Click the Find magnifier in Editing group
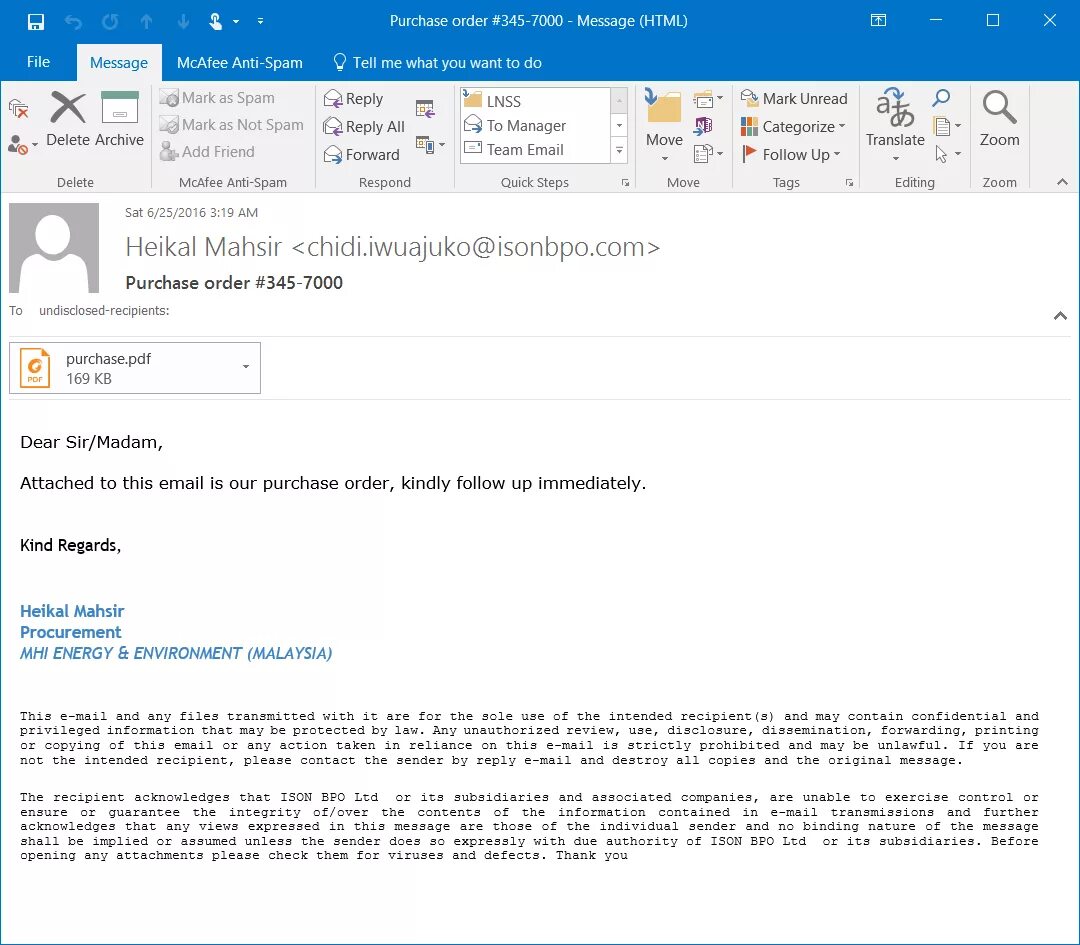 (941, 98)
